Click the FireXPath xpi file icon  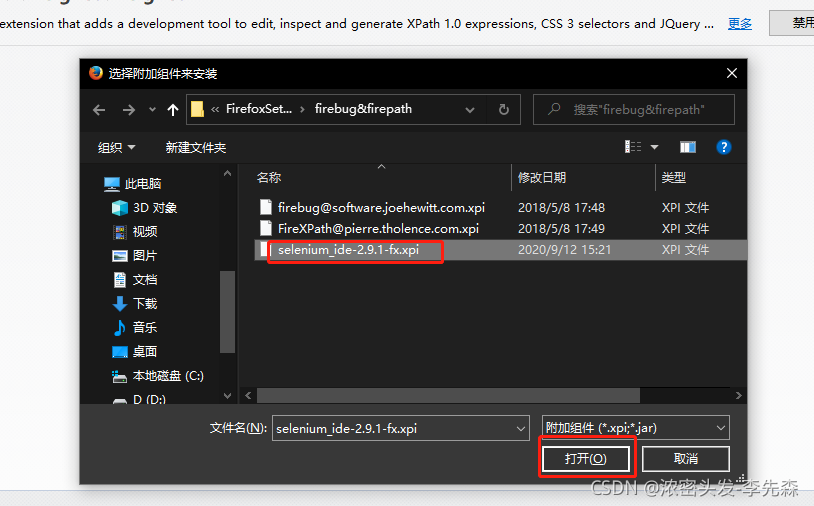[x=266, y=228]
